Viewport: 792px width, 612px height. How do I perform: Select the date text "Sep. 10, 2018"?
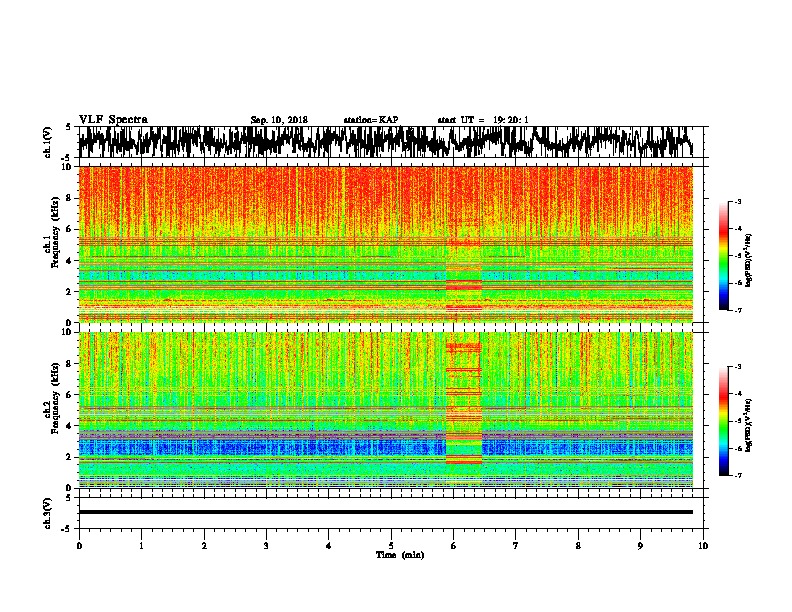click(279, 120)
